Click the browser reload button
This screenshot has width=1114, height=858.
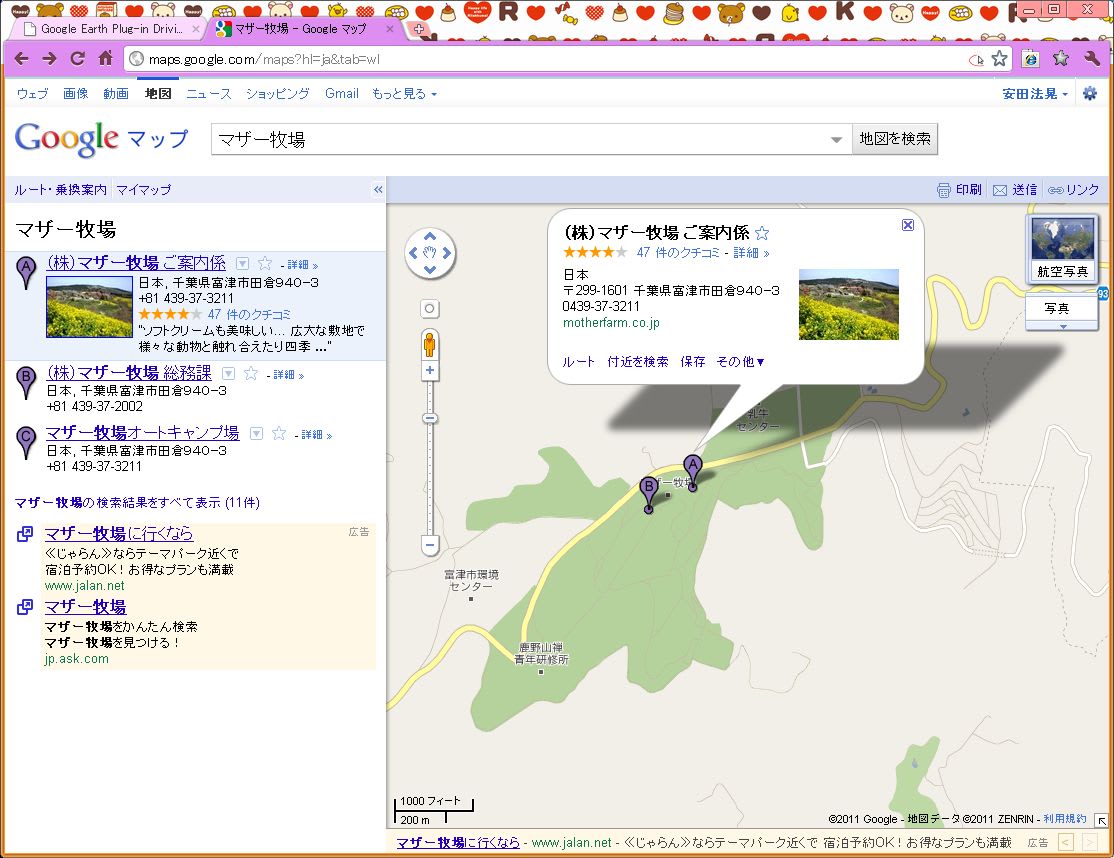(77, 58)
